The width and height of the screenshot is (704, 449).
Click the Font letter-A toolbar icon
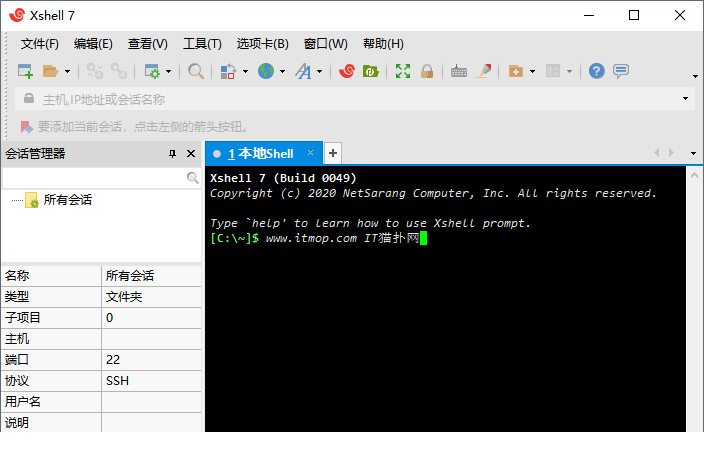tap(303, 71)
